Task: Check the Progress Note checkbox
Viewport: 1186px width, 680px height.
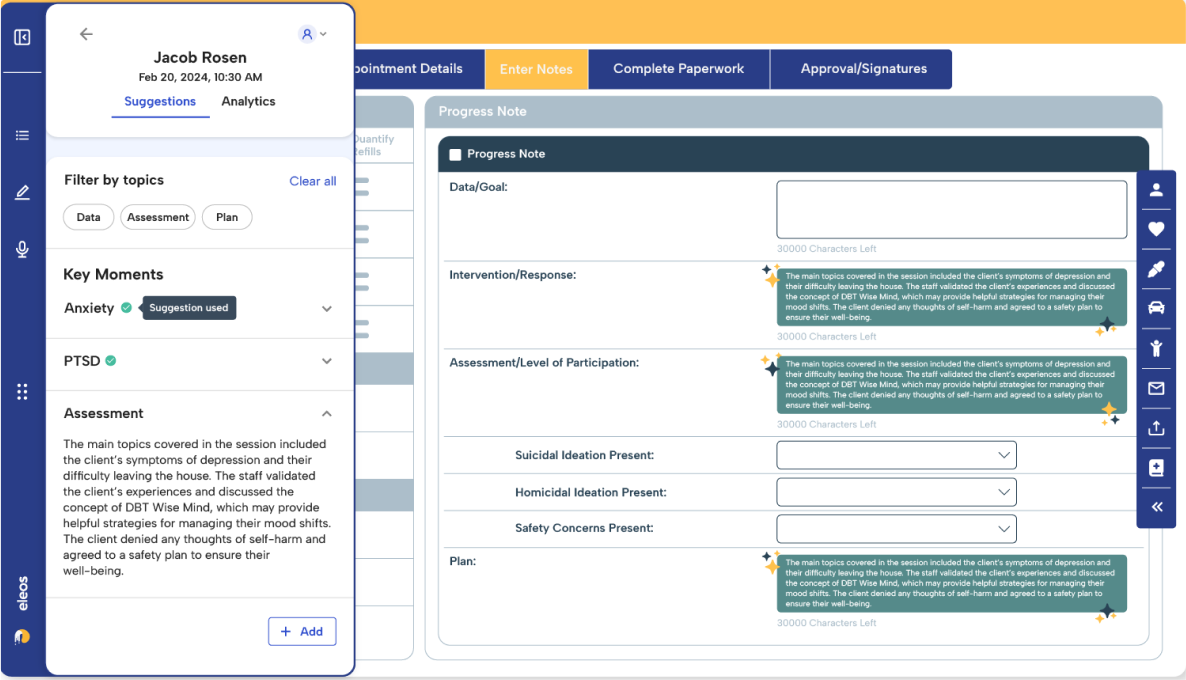Action: coord(455,154)
